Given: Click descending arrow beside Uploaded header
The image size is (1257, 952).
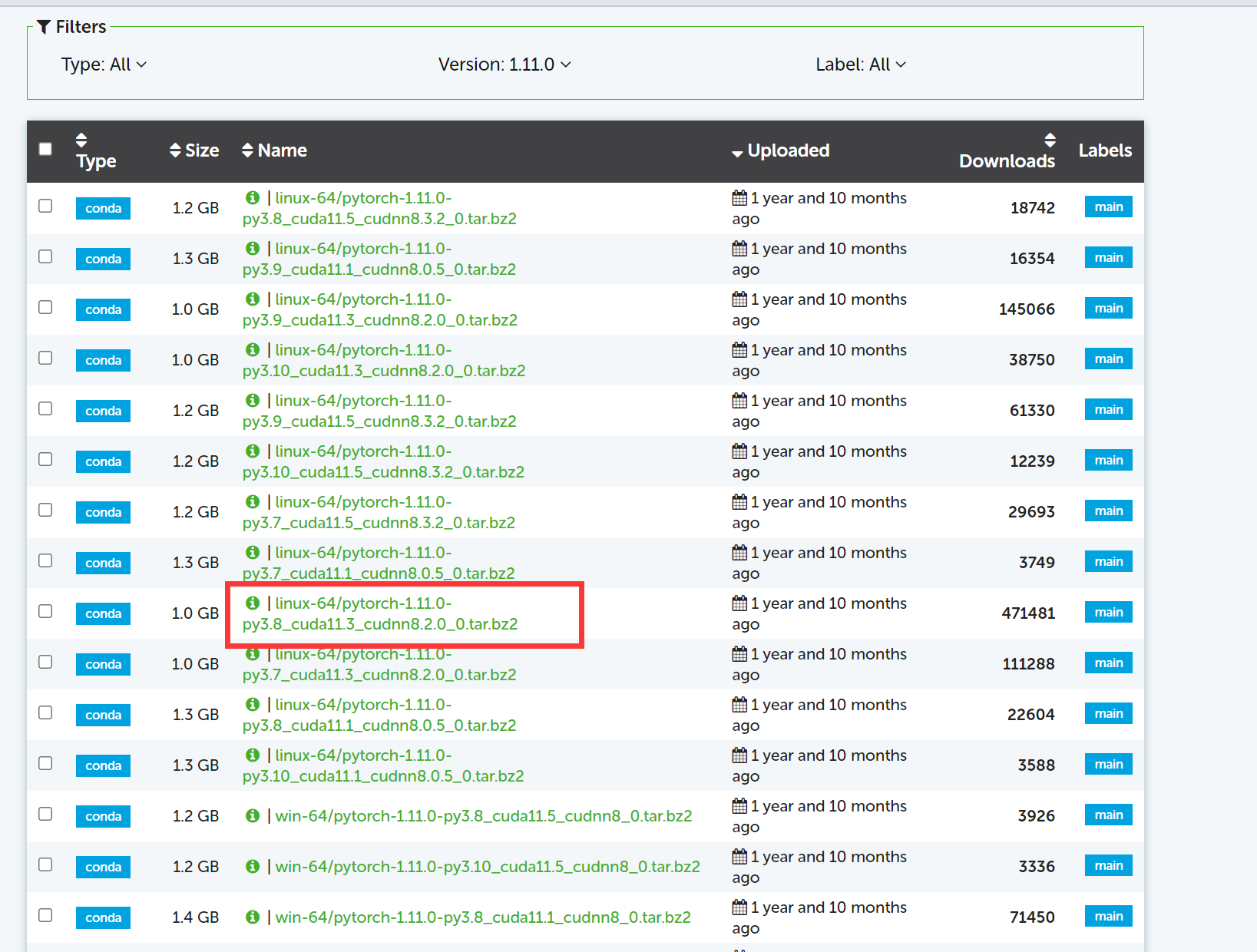Looking at the screenshot, I should [737, 154].
